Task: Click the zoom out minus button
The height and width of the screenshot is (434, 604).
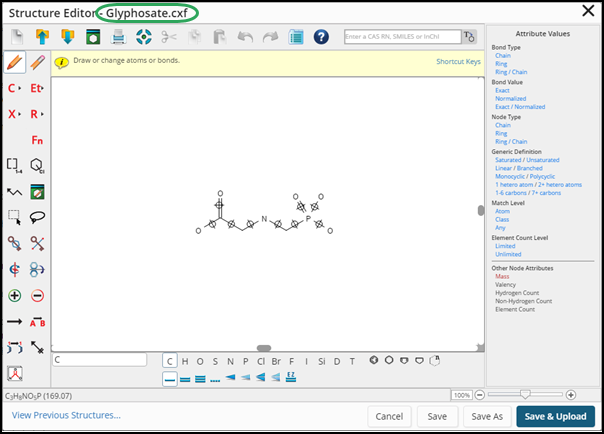Action: click(479, 395)
